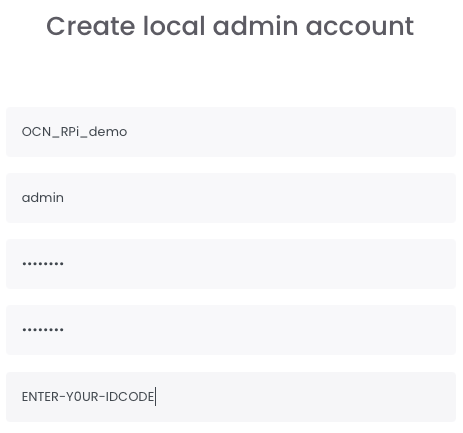Place cursor in the 'OCN_RPi_demo' text
463x433 pixels.
point(74,132)
